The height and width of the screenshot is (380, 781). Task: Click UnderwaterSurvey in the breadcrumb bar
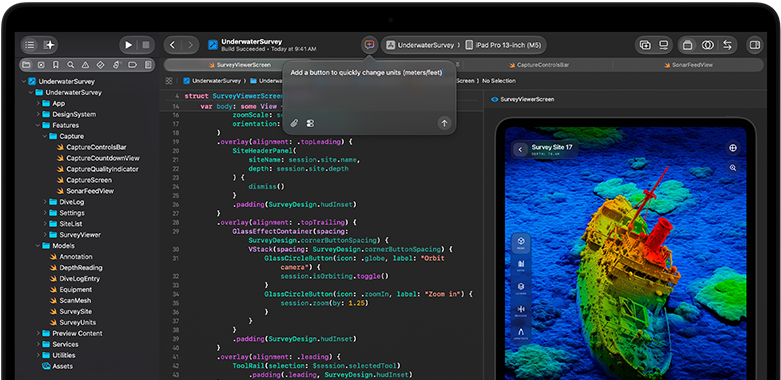point(212,81)
